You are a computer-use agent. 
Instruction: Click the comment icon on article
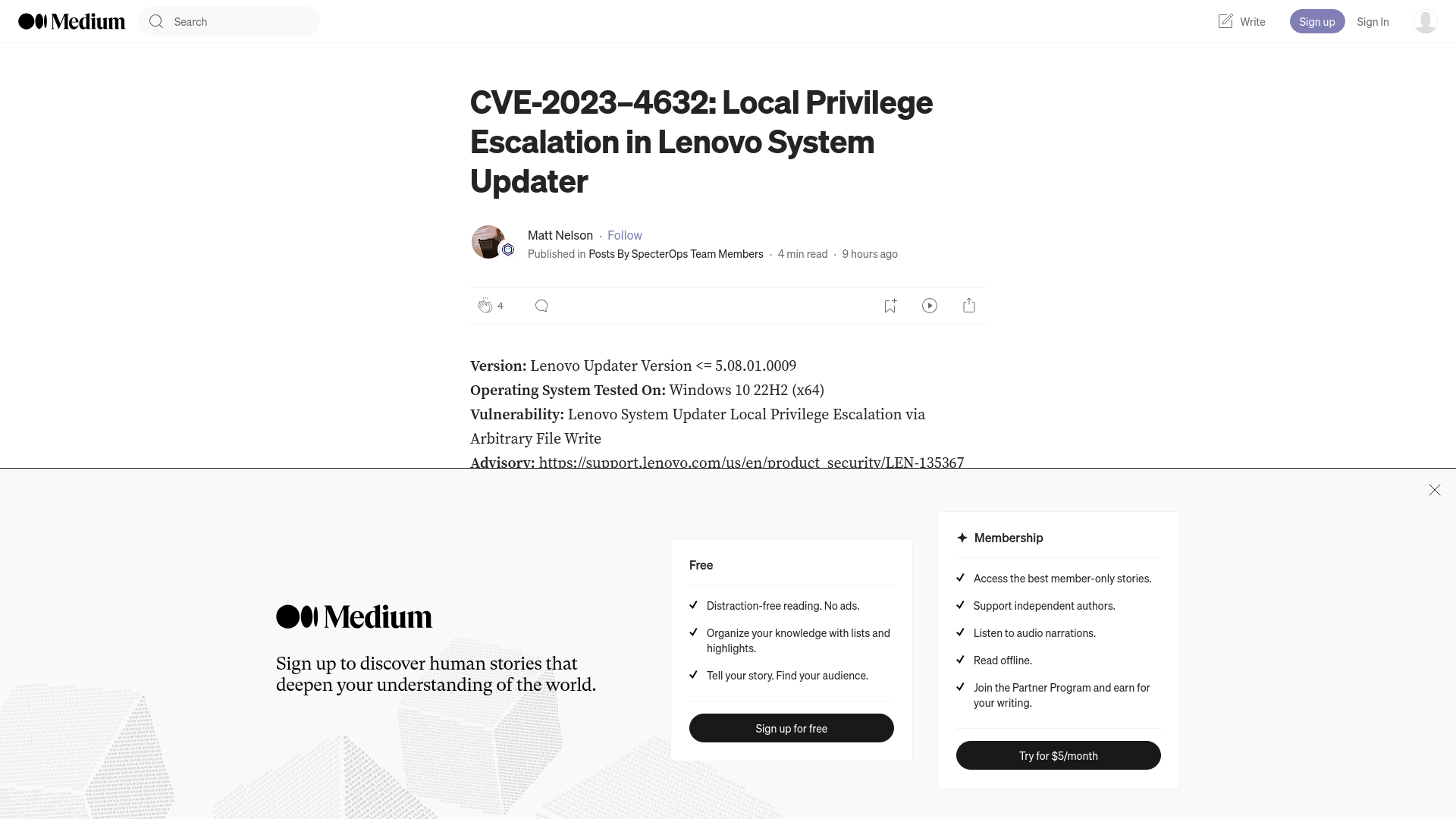tap(540, 305)
